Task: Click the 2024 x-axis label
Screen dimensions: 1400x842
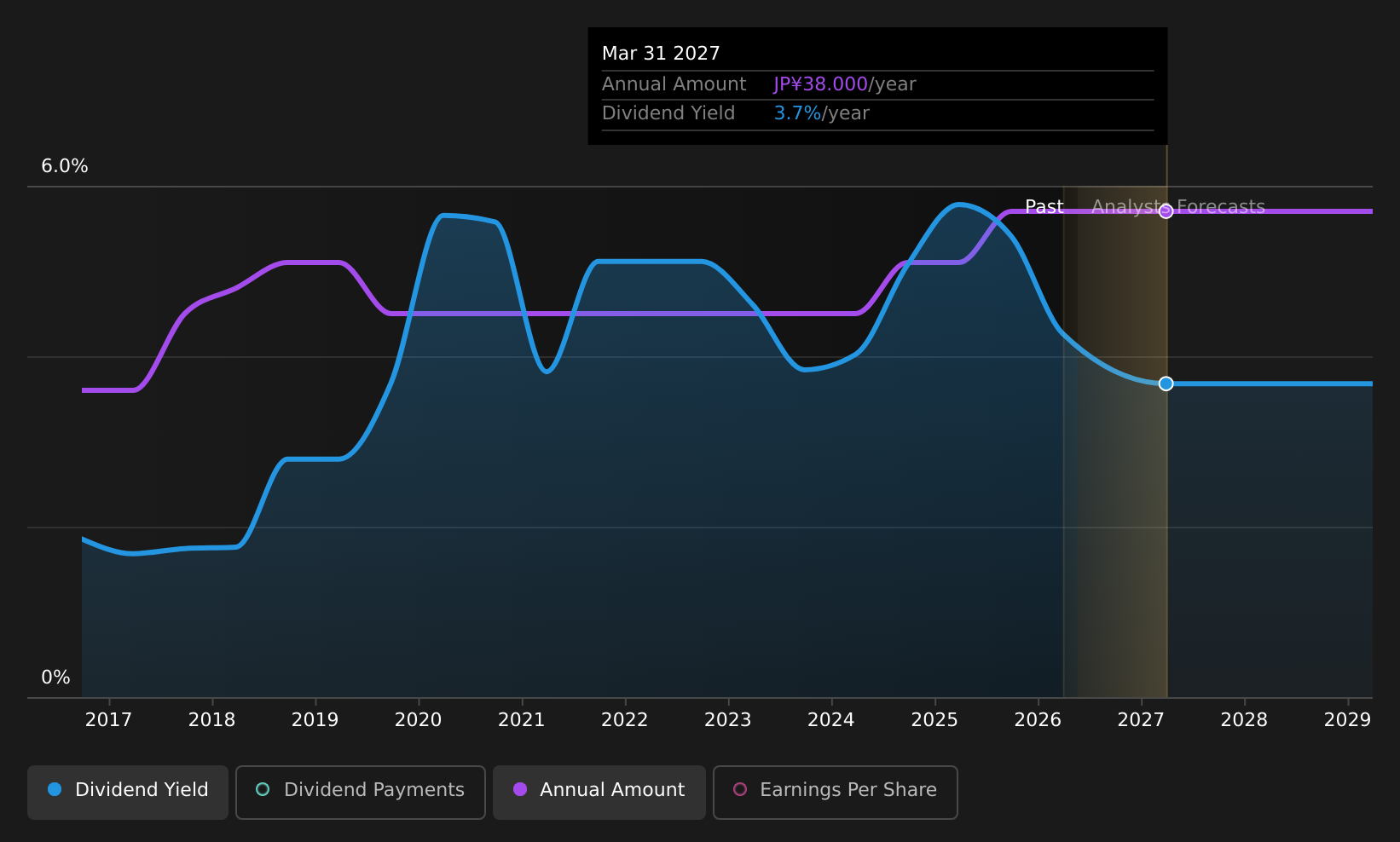Action: [x=830, y=720]
